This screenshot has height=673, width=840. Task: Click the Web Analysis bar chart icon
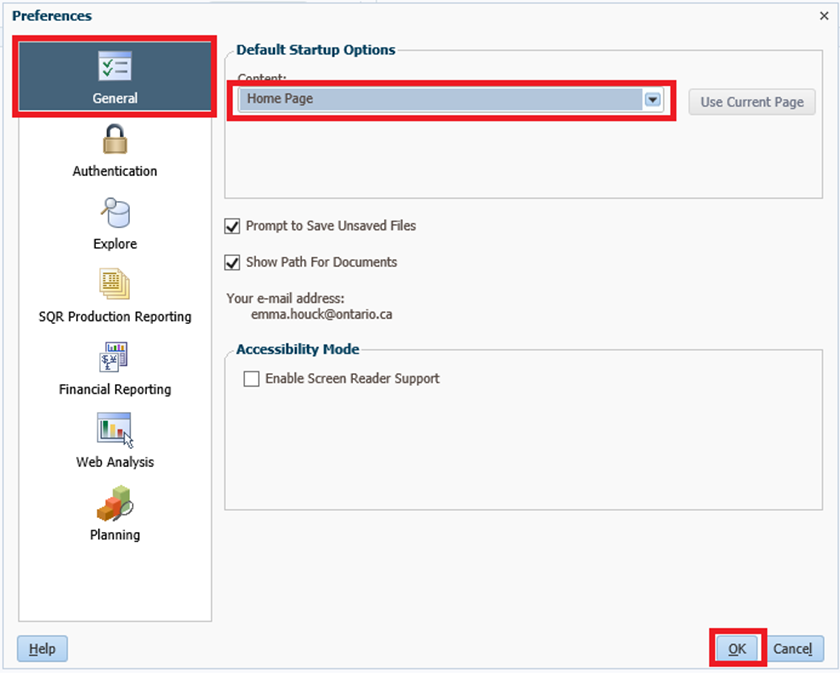click(115, 430)
